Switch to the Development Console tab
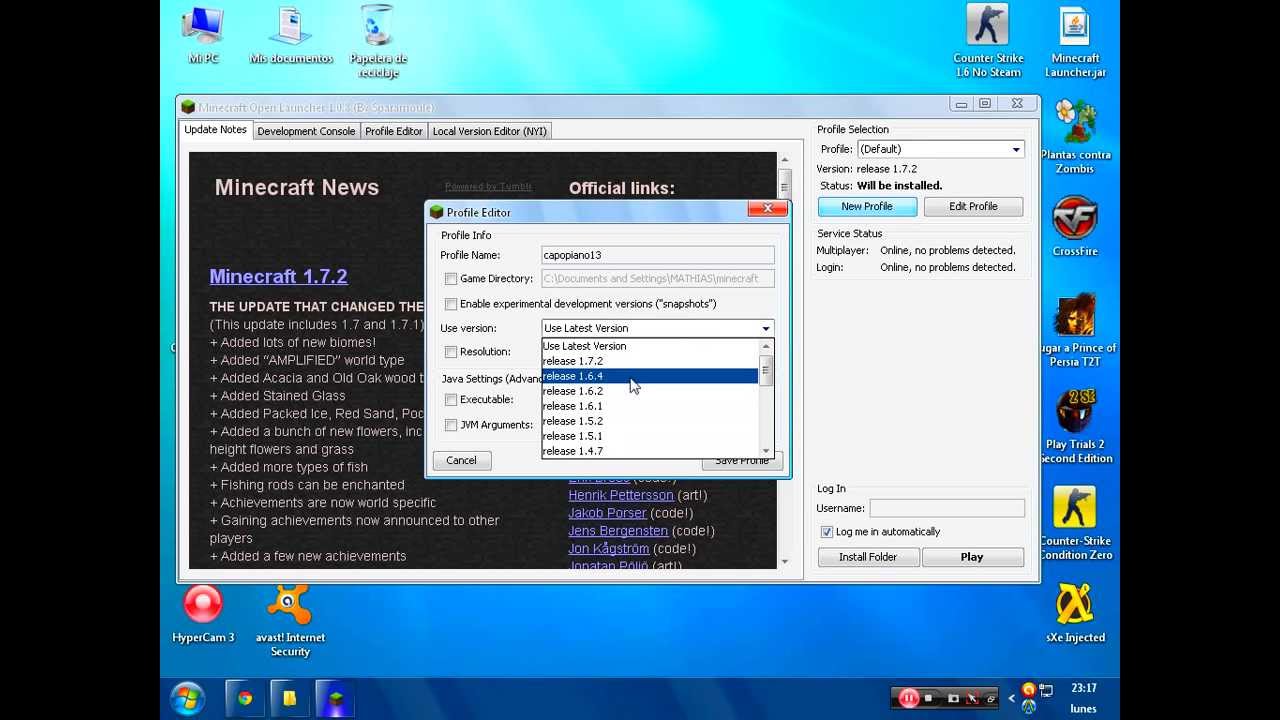 pyautogui.click(x=306, y=131)
